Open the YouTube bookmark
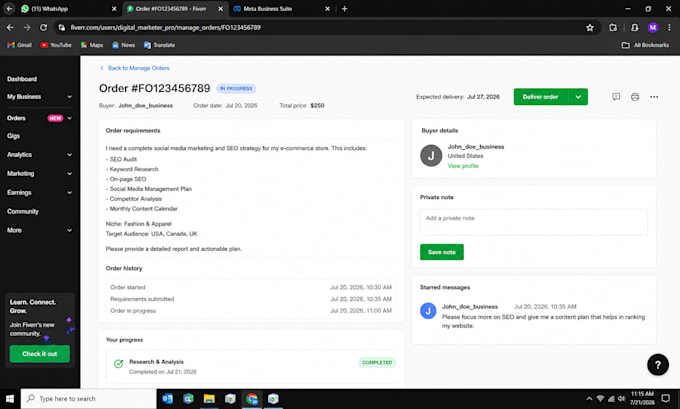The image size is (680, 409). tap(56, 45)
